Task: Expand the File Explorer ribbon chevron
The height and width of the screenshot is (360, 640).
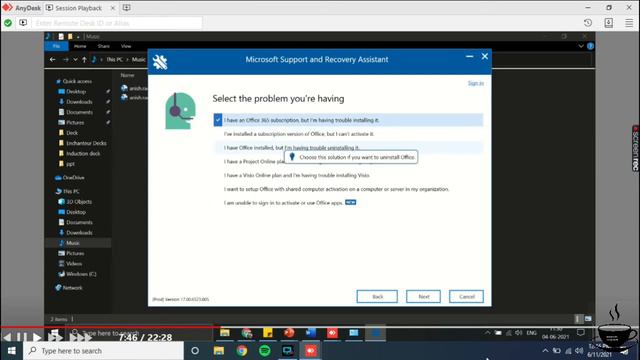Action: click(581, 46)
